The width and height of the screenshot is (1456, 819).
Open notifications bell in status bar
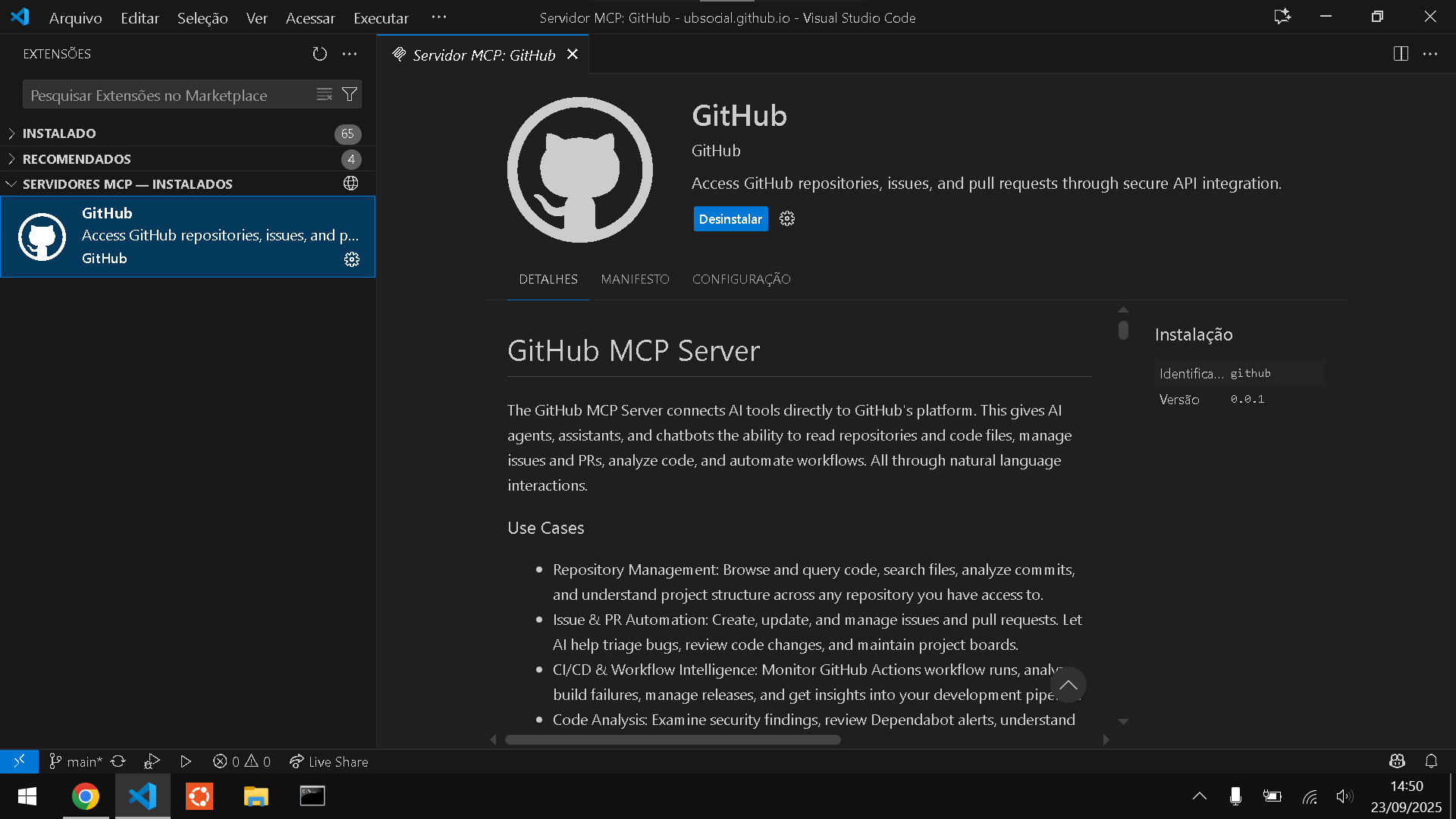1431,761
